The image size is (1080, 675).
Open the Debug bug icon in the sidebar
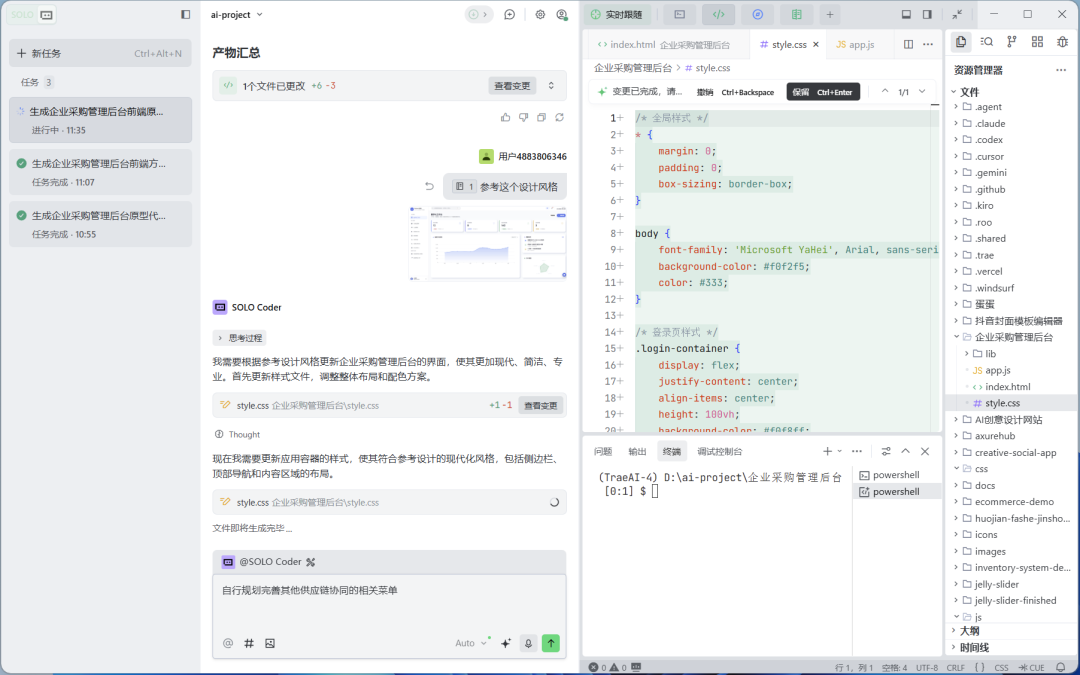coord(1063,41)
